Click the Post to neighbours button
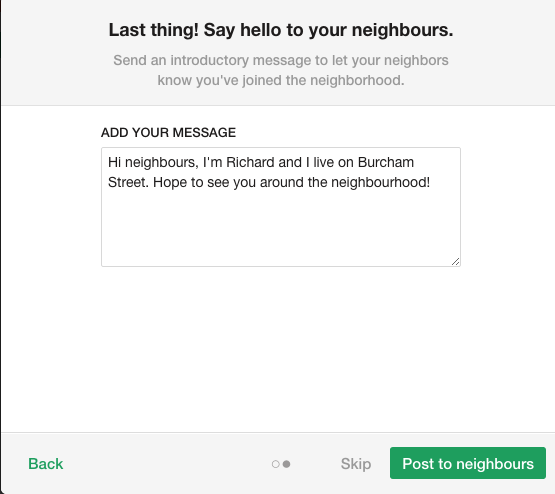 468,463
